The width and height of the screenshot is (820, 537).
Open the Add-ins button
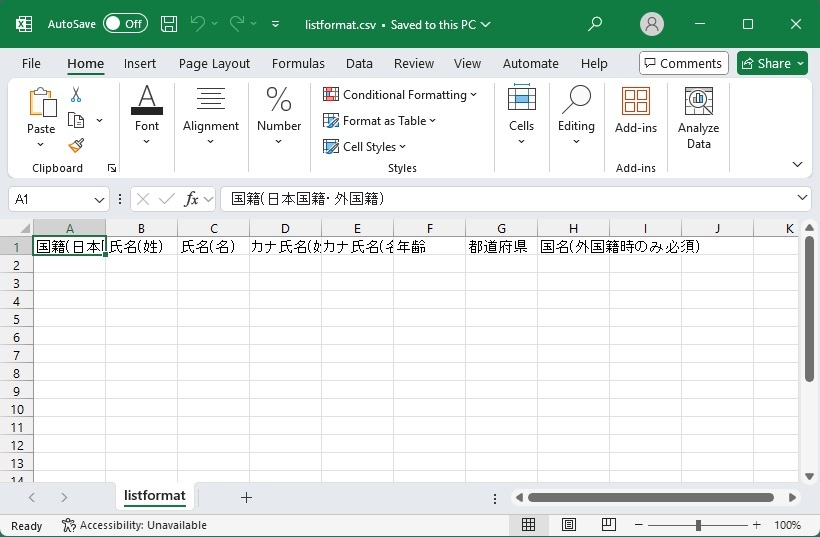click(636, 110)
